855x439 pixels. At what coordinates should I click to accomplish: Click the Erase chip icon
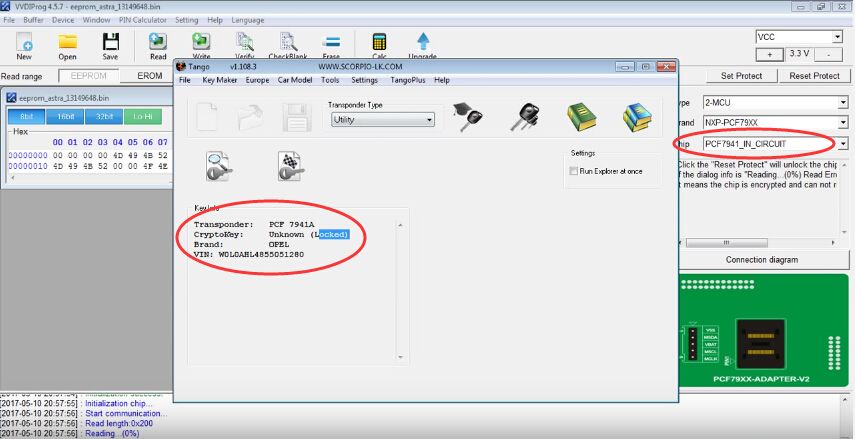(x=331, y=42)
